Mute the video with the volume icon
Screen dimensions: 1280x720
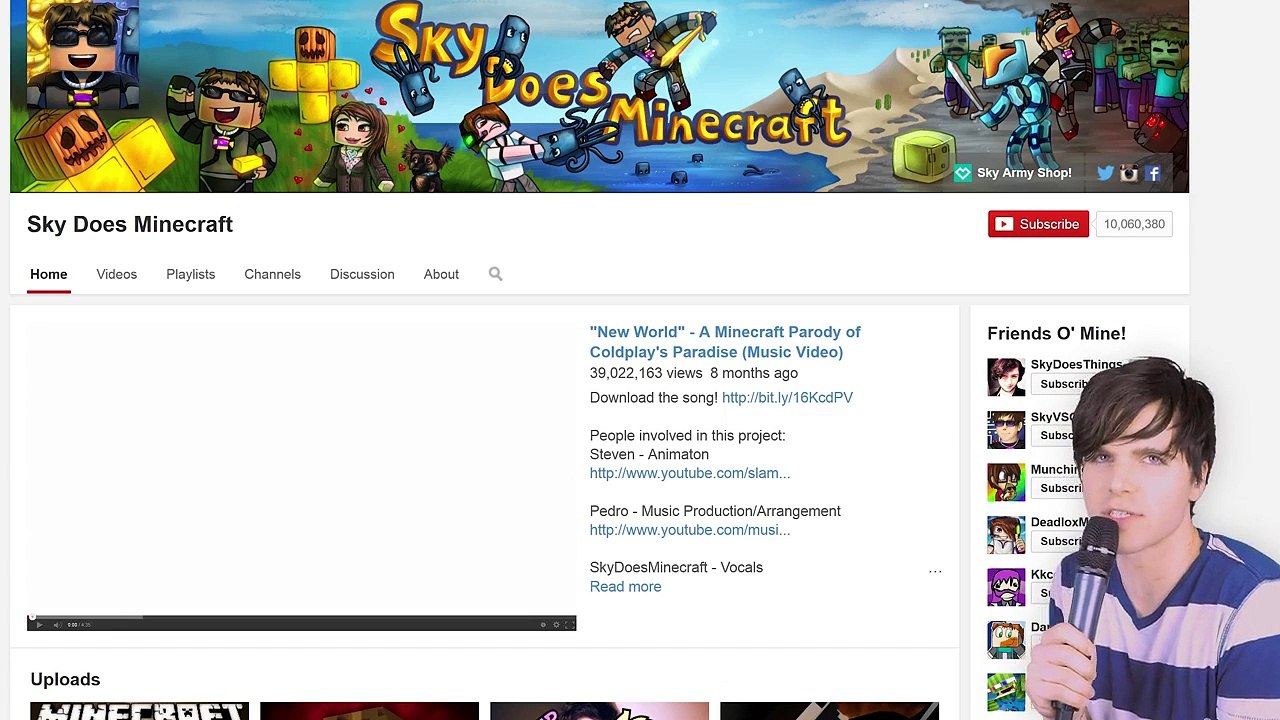(57, 624)
